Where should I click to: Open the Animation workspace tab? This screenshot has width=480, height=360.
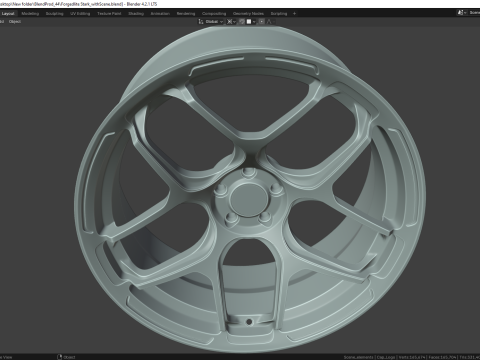click(160, 14)
